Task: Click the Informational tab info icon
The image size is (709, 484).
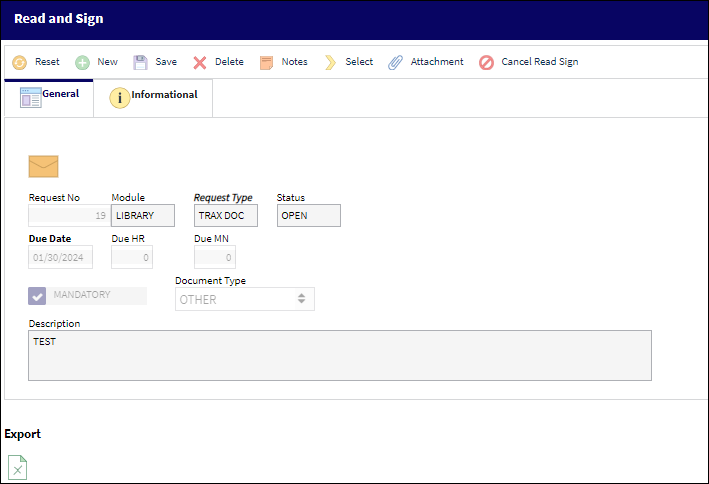Action: click(120, 98)
